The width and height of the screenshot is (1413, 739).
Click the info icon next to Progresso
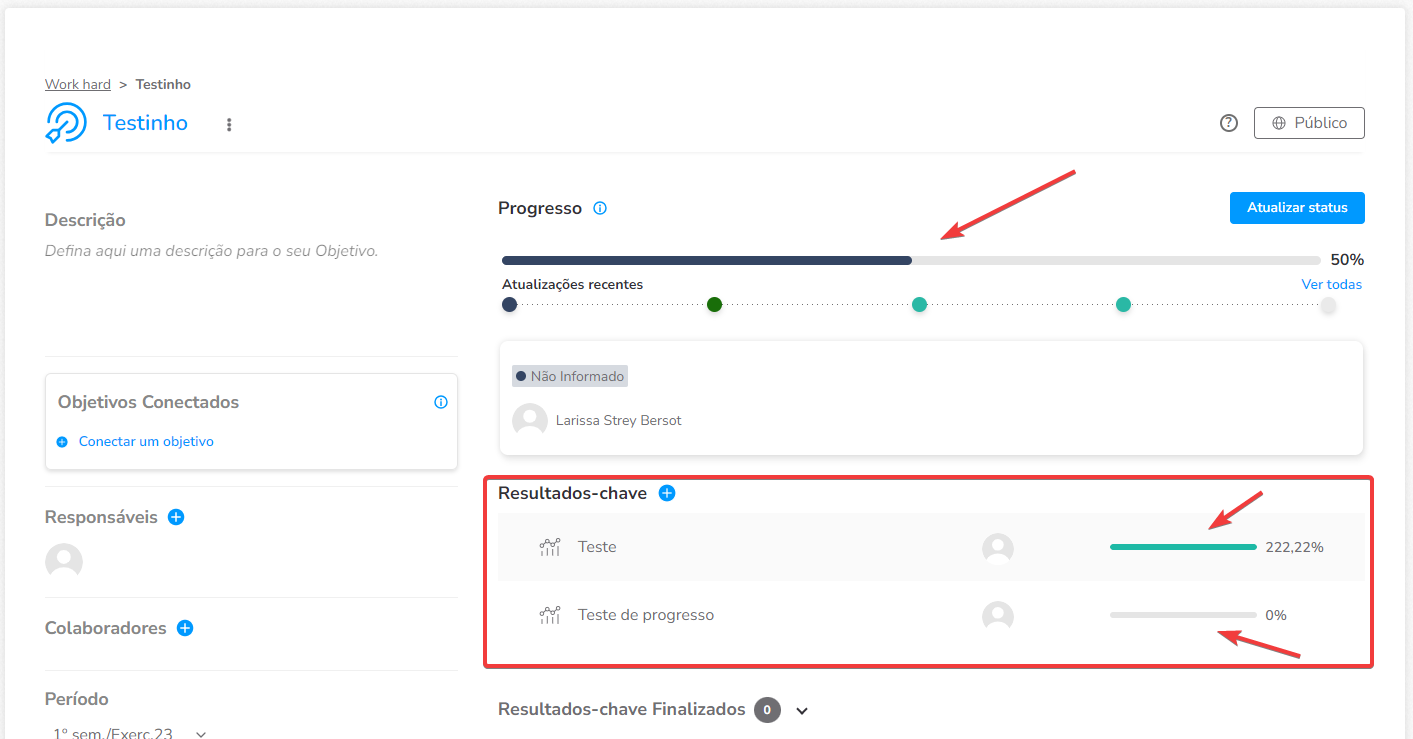(x=600, y=208)
